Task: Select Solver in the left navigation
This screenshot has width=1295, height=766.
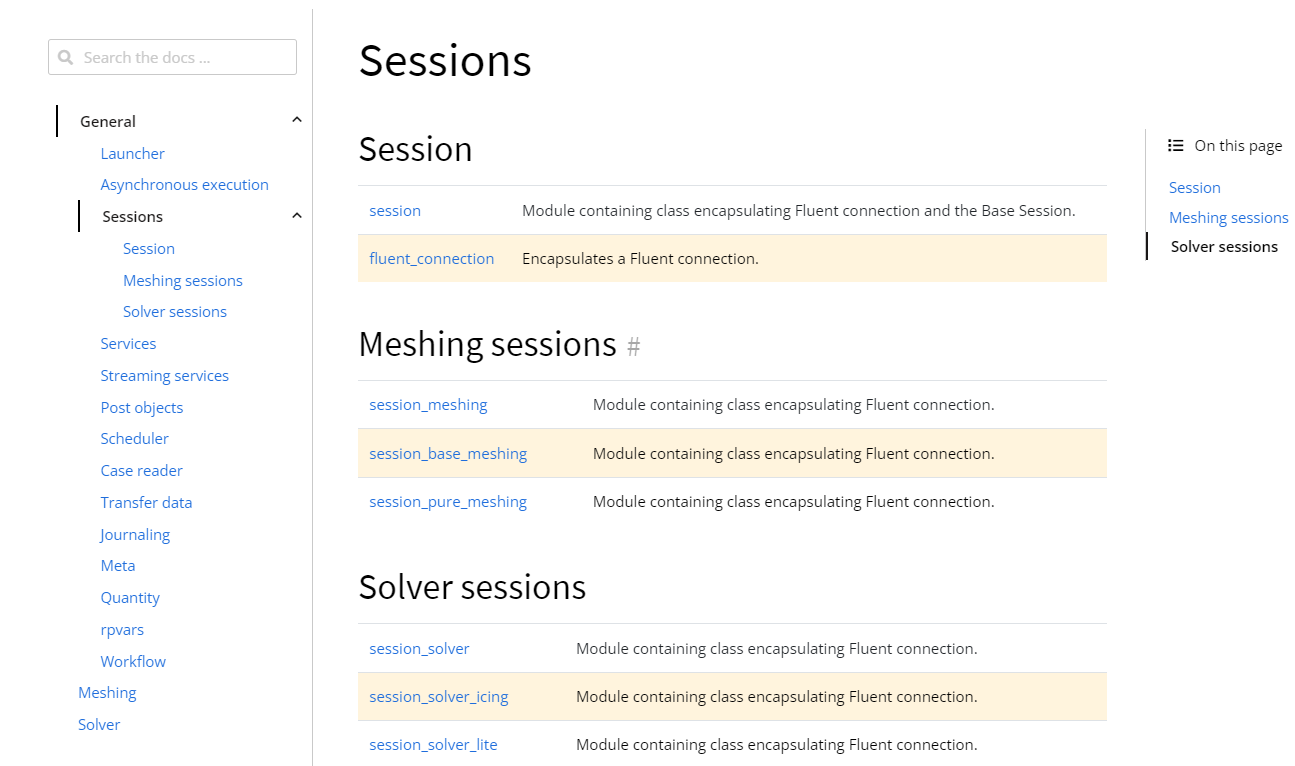Action: [x=99, y=724]
